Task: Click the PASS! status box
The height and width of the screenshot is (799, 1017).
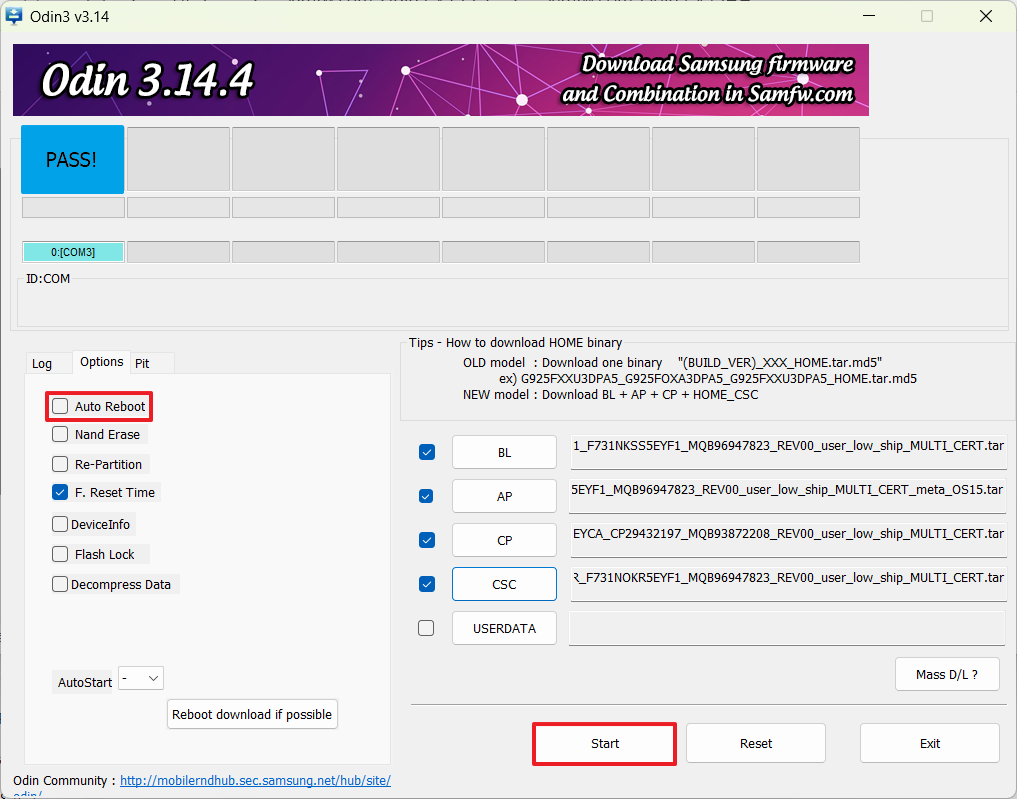Action: (73, 160)
